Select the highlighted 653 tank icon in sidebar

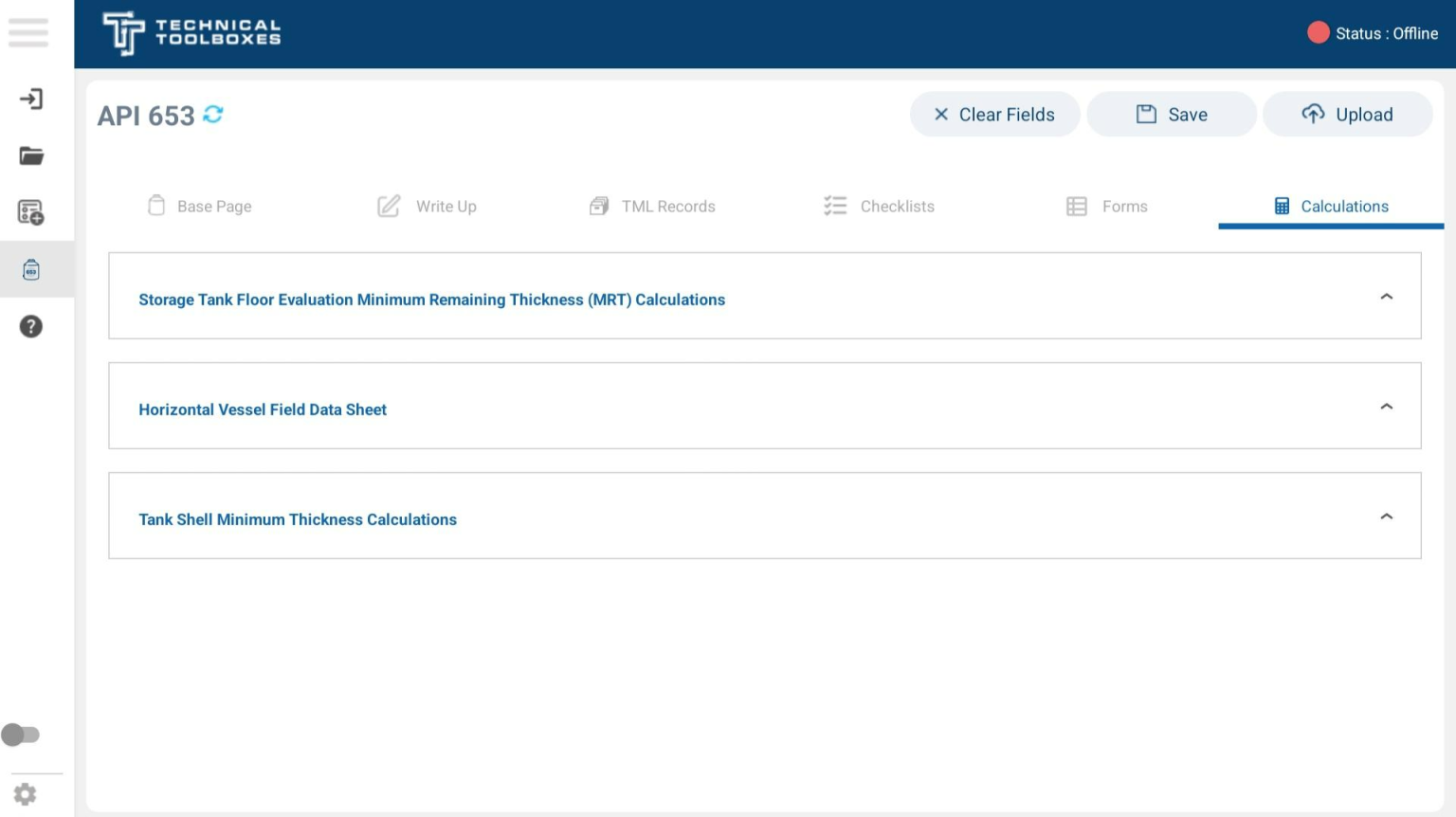point(31,269)
